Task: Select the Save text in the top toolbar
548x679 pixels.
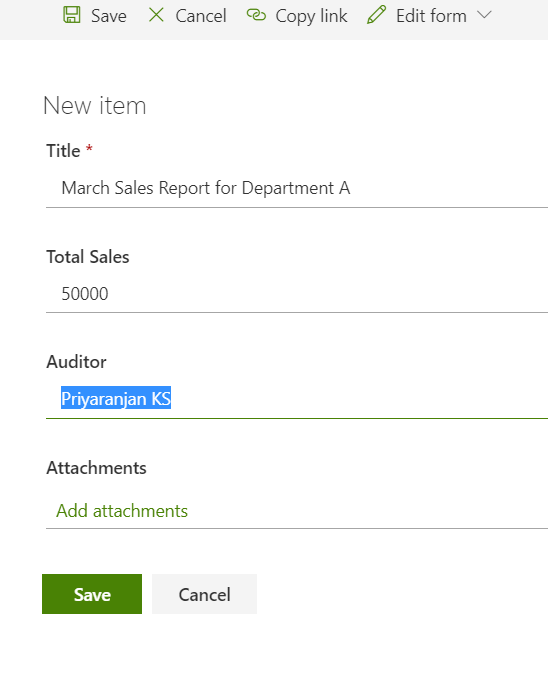Action: click(x=109, y=16)
